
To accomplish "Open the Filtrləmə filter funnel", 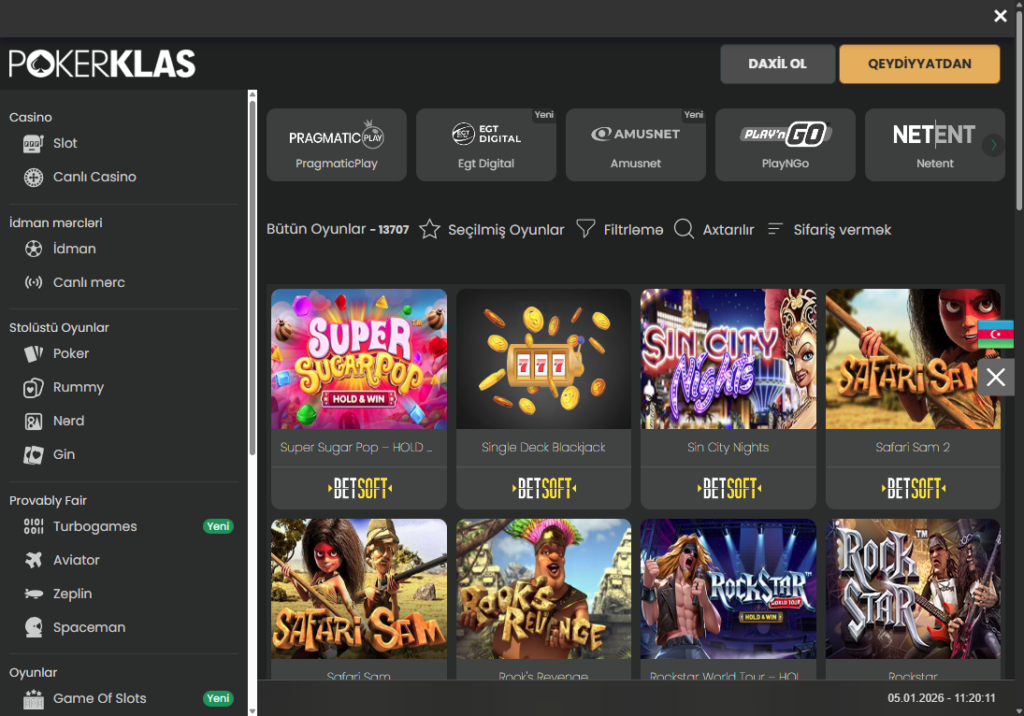I will tap(586, 230).
